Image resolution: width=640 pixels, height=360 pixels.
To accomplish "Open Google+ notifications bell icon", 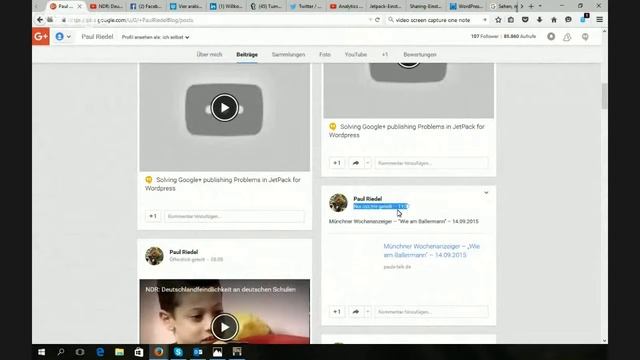I will coord(567,37).
